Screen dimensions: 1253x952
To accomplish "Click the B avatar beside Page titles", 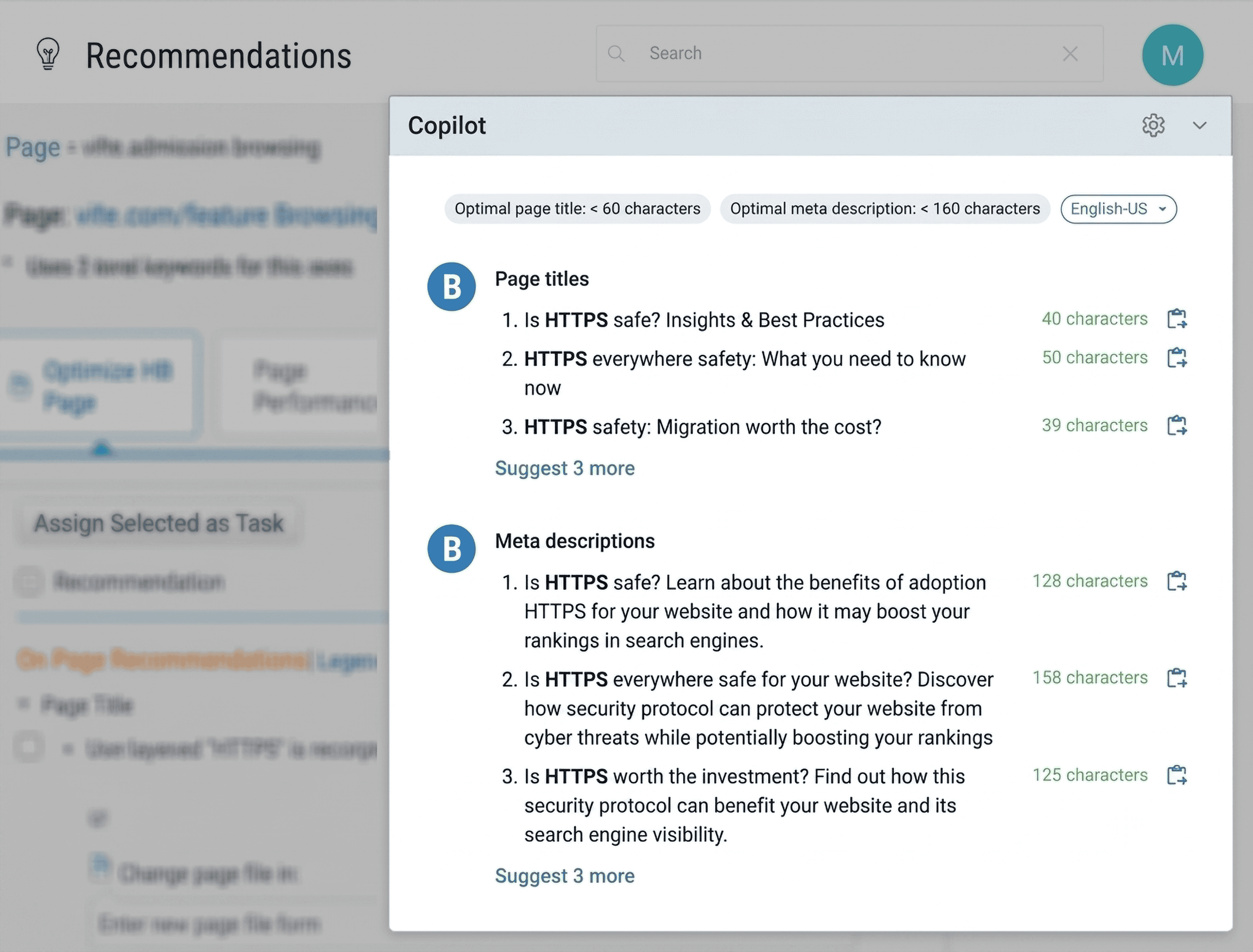I will tap(451, 287).
